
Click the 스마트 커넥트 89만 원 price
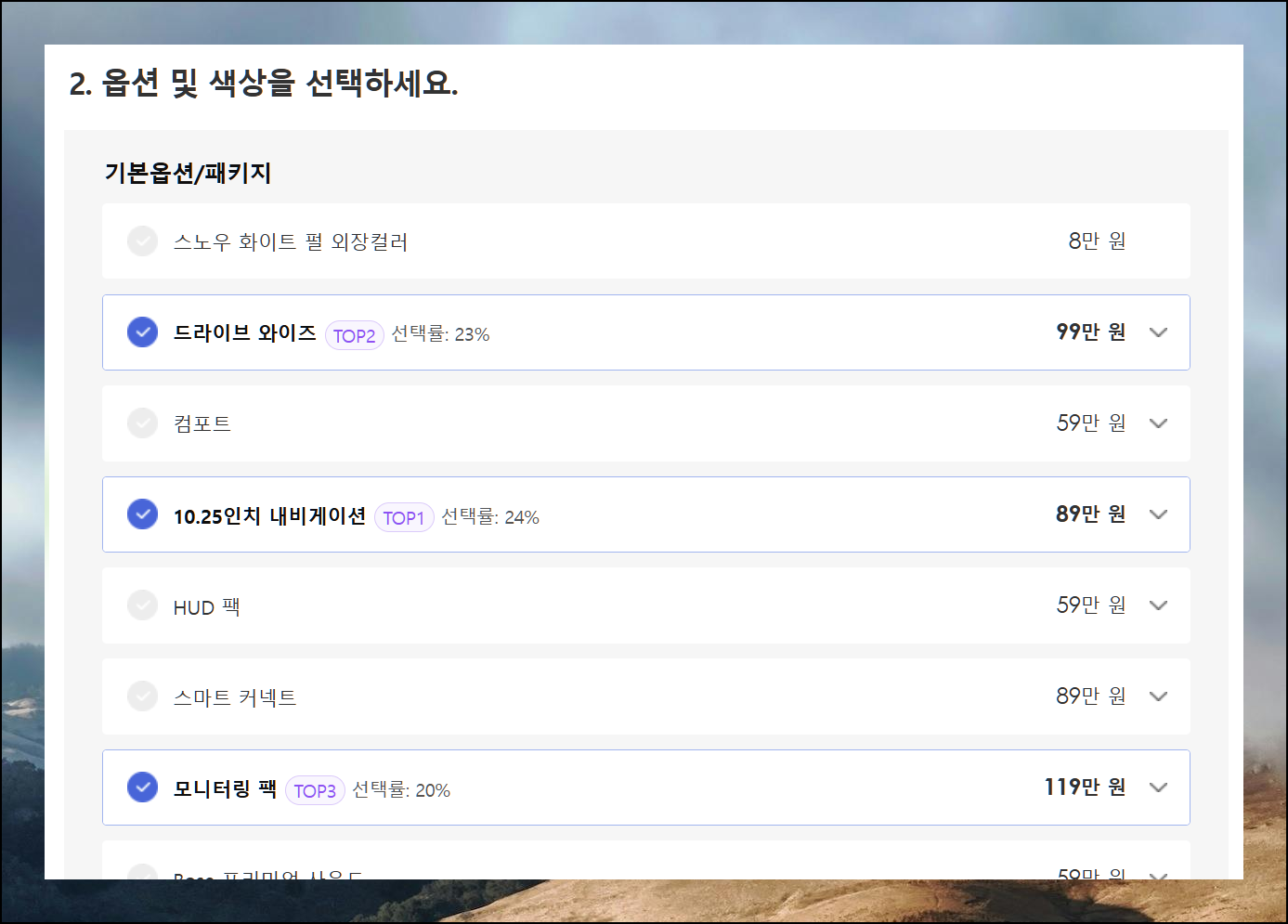pos(1091,696)
